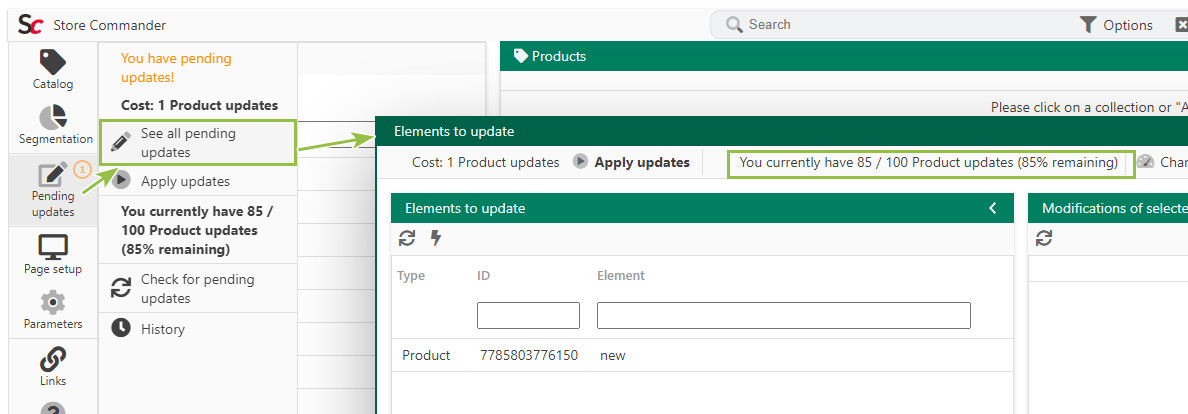Sort by the Type column header
The height and width of the screenshot is (414, 1188).
pos(411,276)
